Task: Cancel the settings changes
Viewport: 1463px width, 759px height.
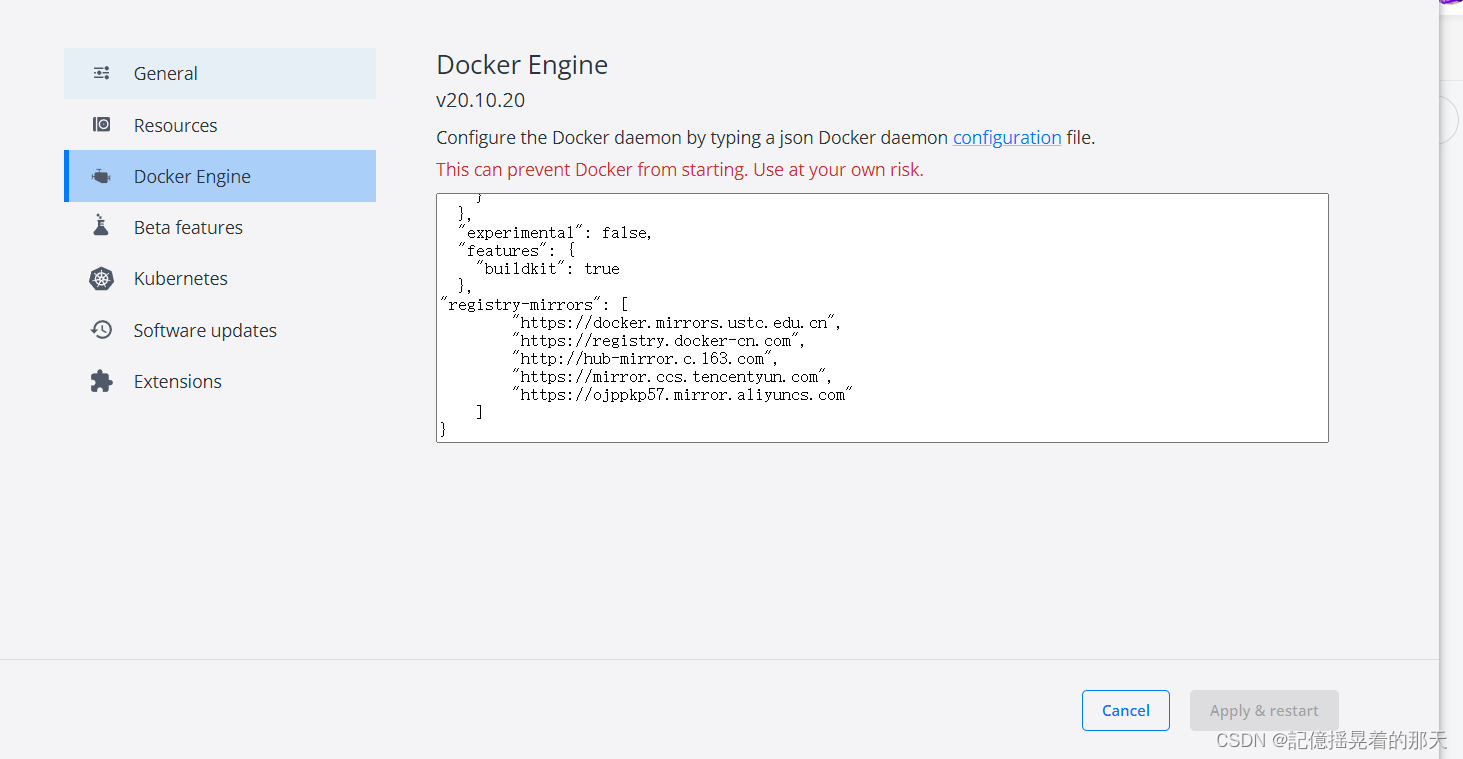Action: [x=1125, y=710]
